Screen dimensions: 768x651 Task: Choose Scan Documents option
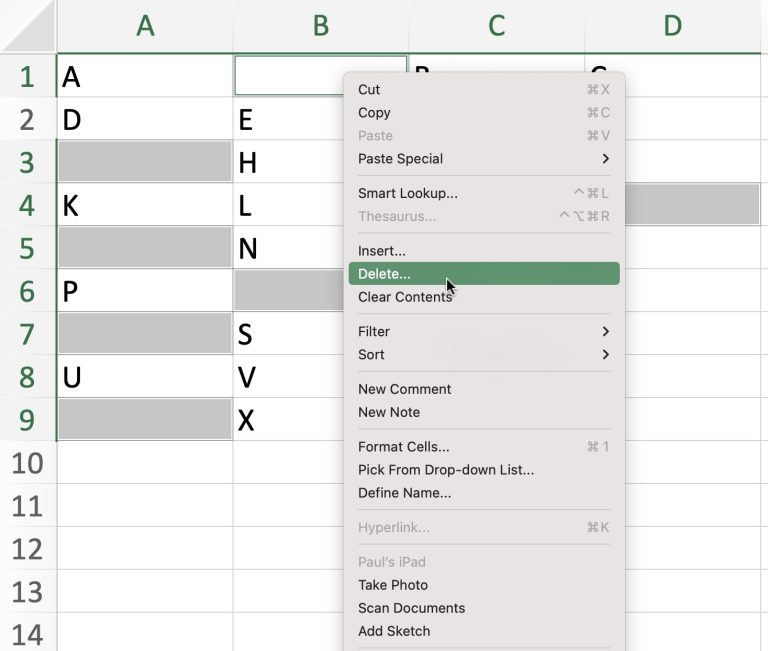[411, 608]
